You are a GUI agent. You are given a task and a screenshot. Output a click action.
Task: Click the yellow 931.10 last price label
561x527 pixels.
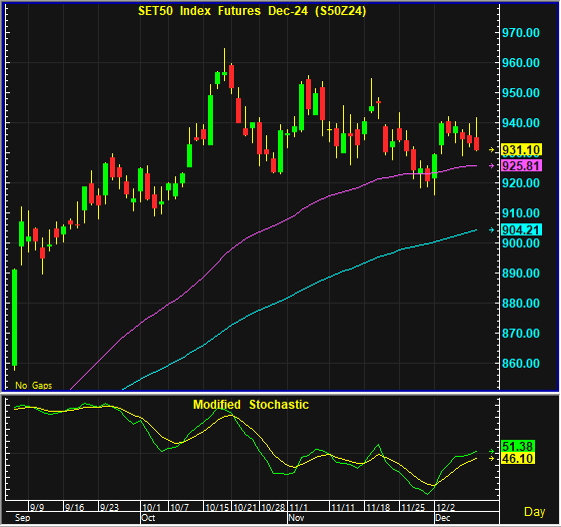tap(521, 150)
